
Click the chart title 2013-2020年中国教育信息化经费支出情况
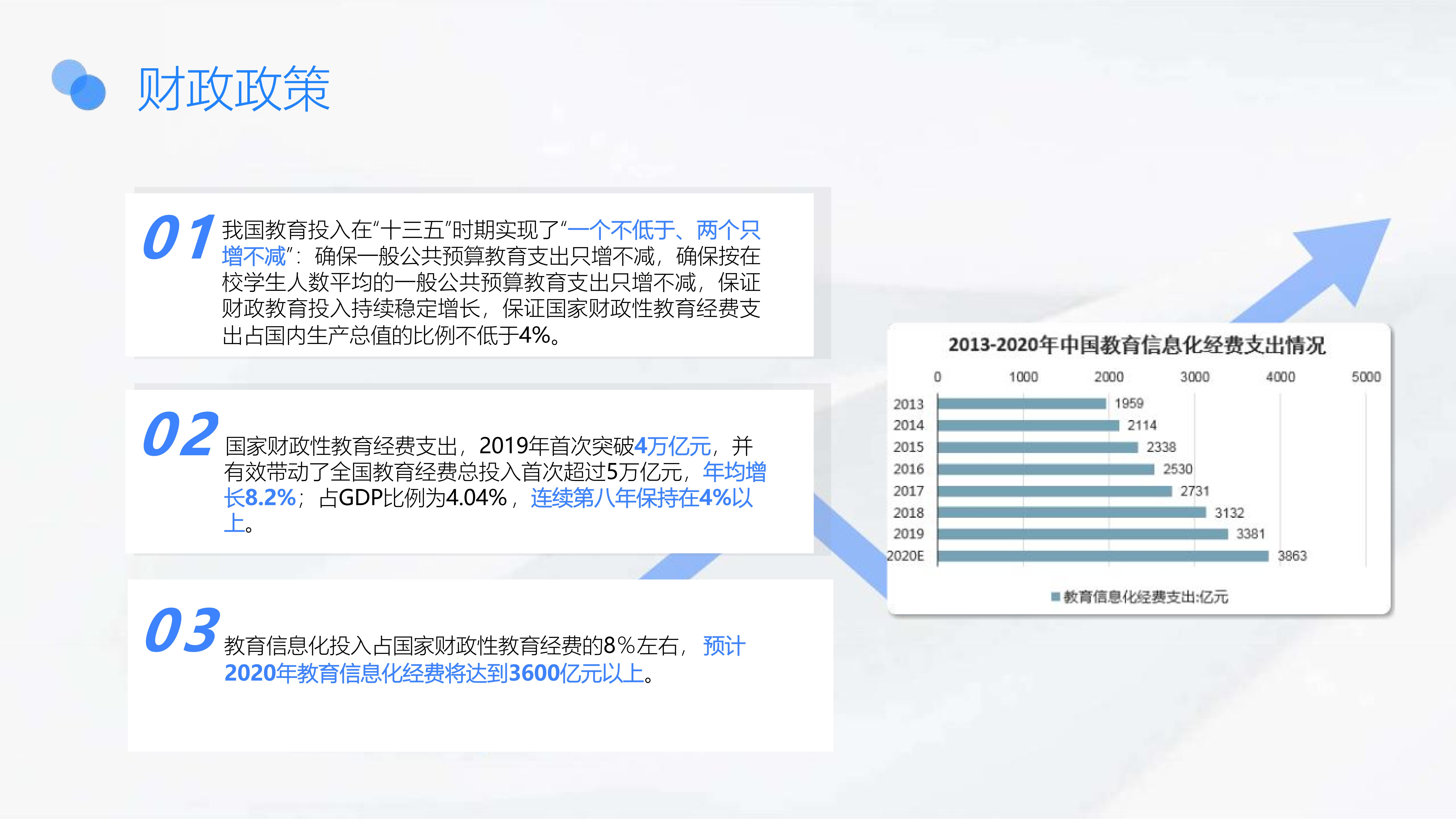pos(1137,345)
